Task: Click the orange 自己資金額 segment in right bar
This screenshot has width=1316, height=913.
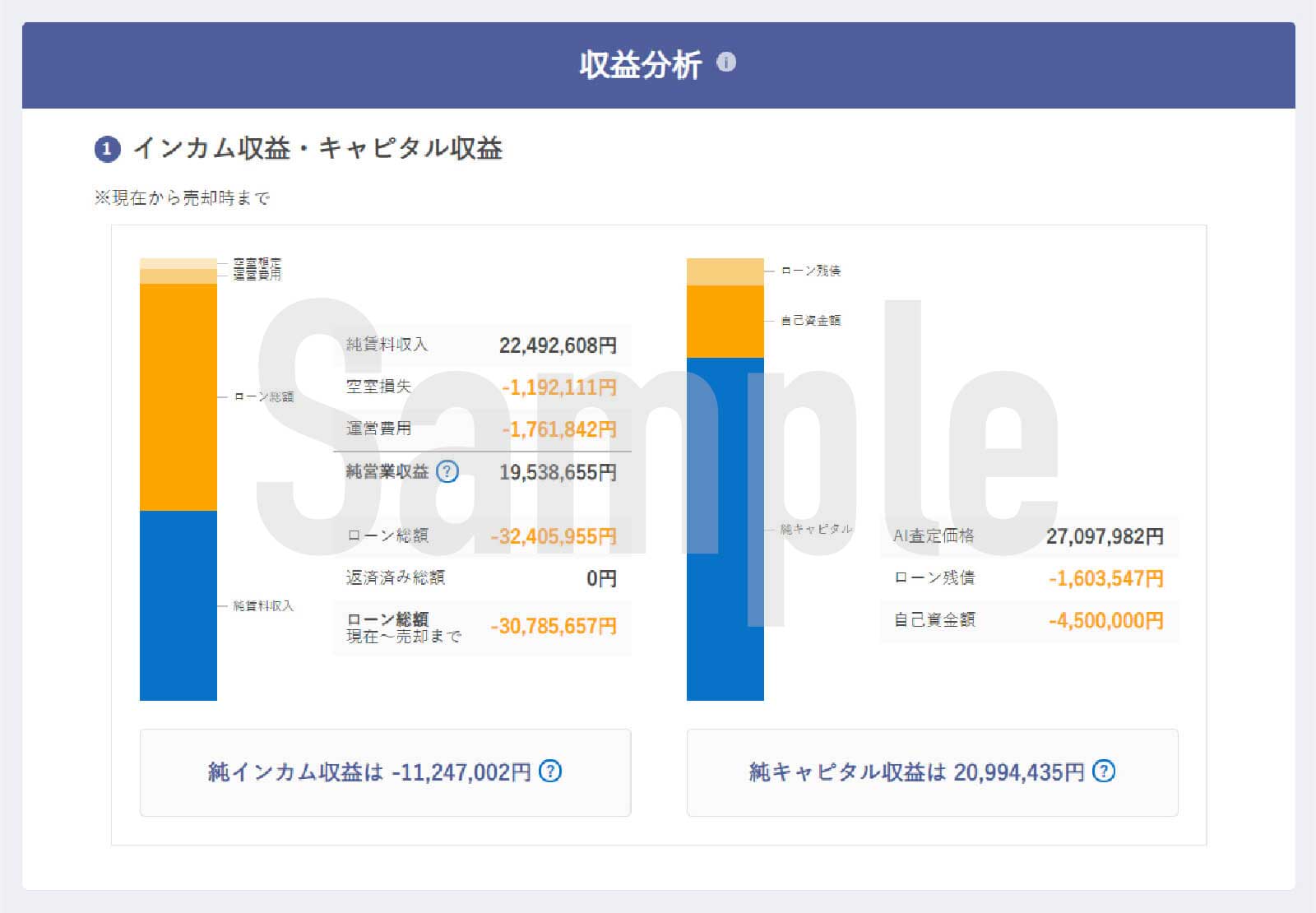Action: click(x=725, y=321)
